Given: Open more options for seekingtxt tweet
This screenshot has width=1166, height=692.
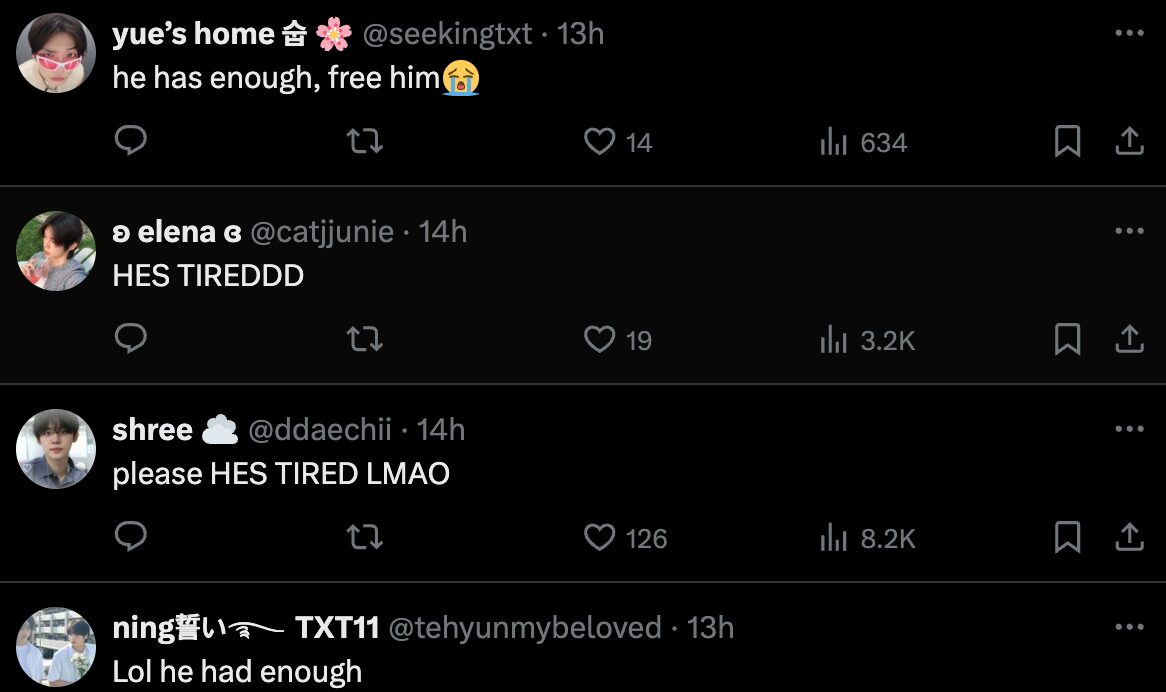Looking at the screenshot, I should 1129,33.
